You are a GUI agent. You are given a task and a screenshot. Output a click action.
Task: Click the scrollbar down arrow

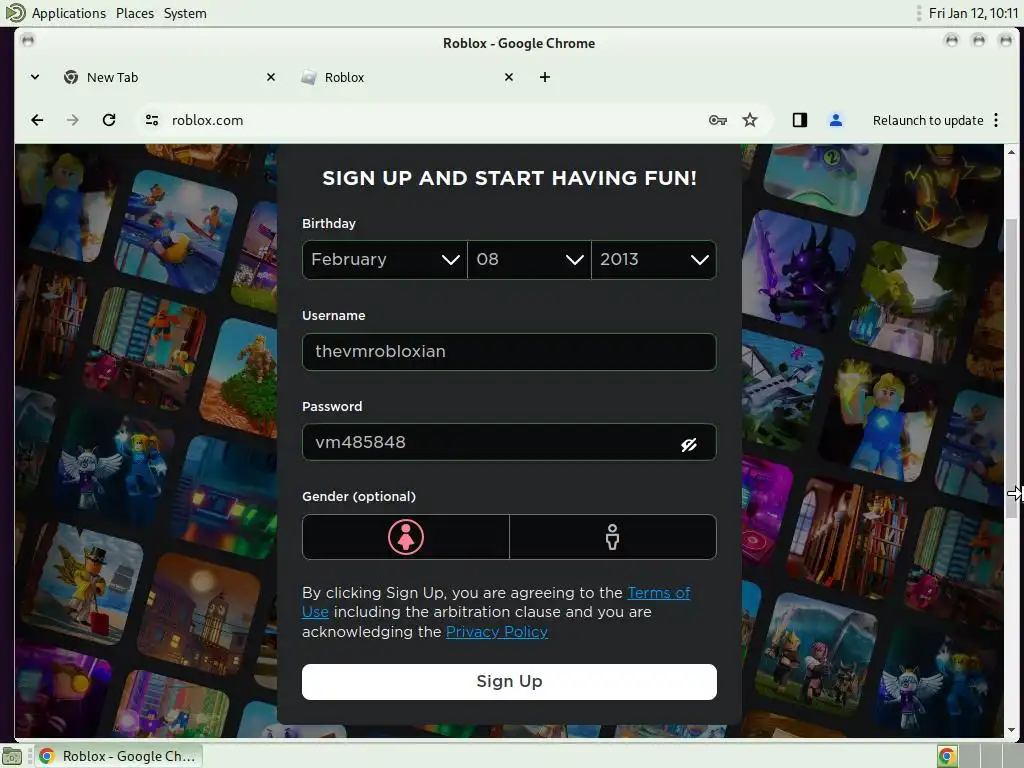[x=1012, y=730]
